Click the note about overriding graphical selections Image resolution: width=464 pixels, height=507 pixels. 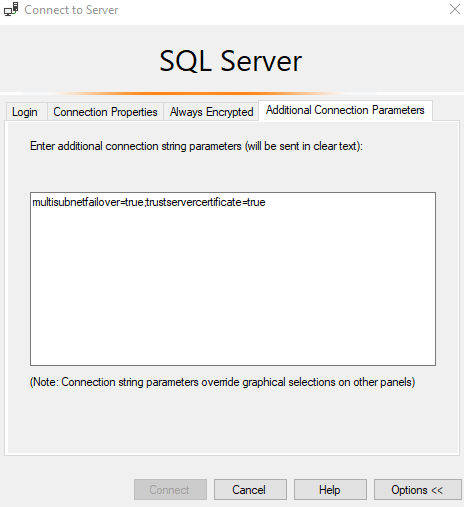tap(222, 382)
